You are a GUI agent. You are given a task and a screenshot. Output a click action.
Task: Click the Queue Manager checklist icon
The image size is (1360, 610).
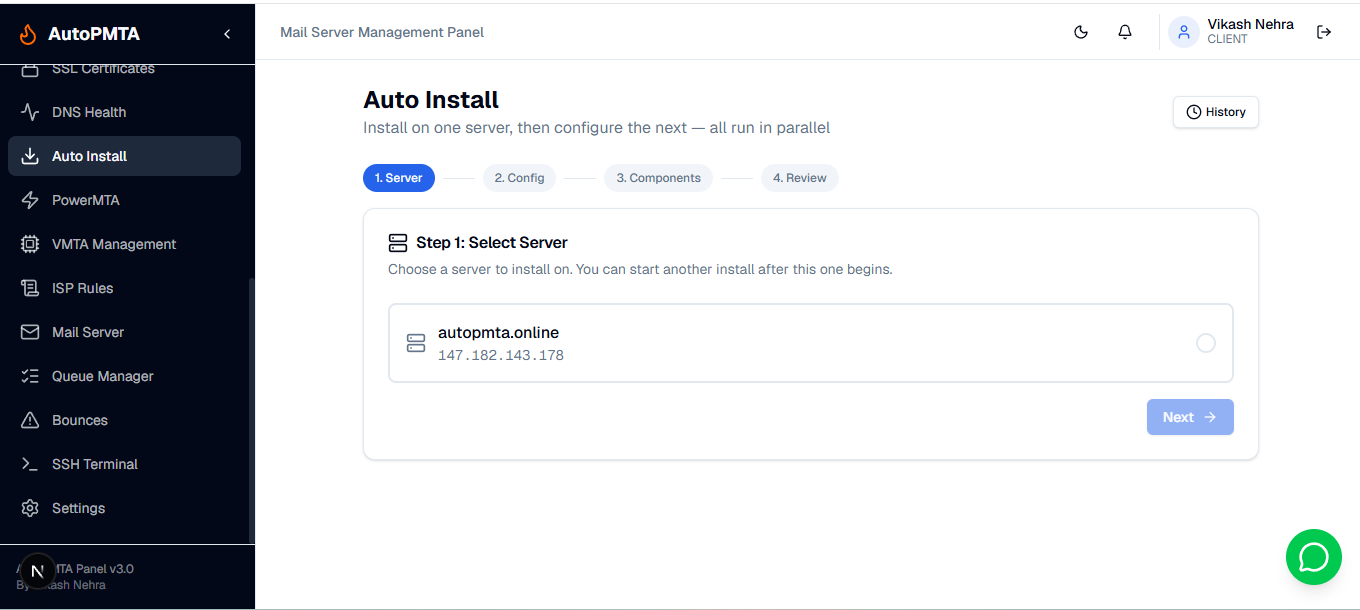(30, 376)
